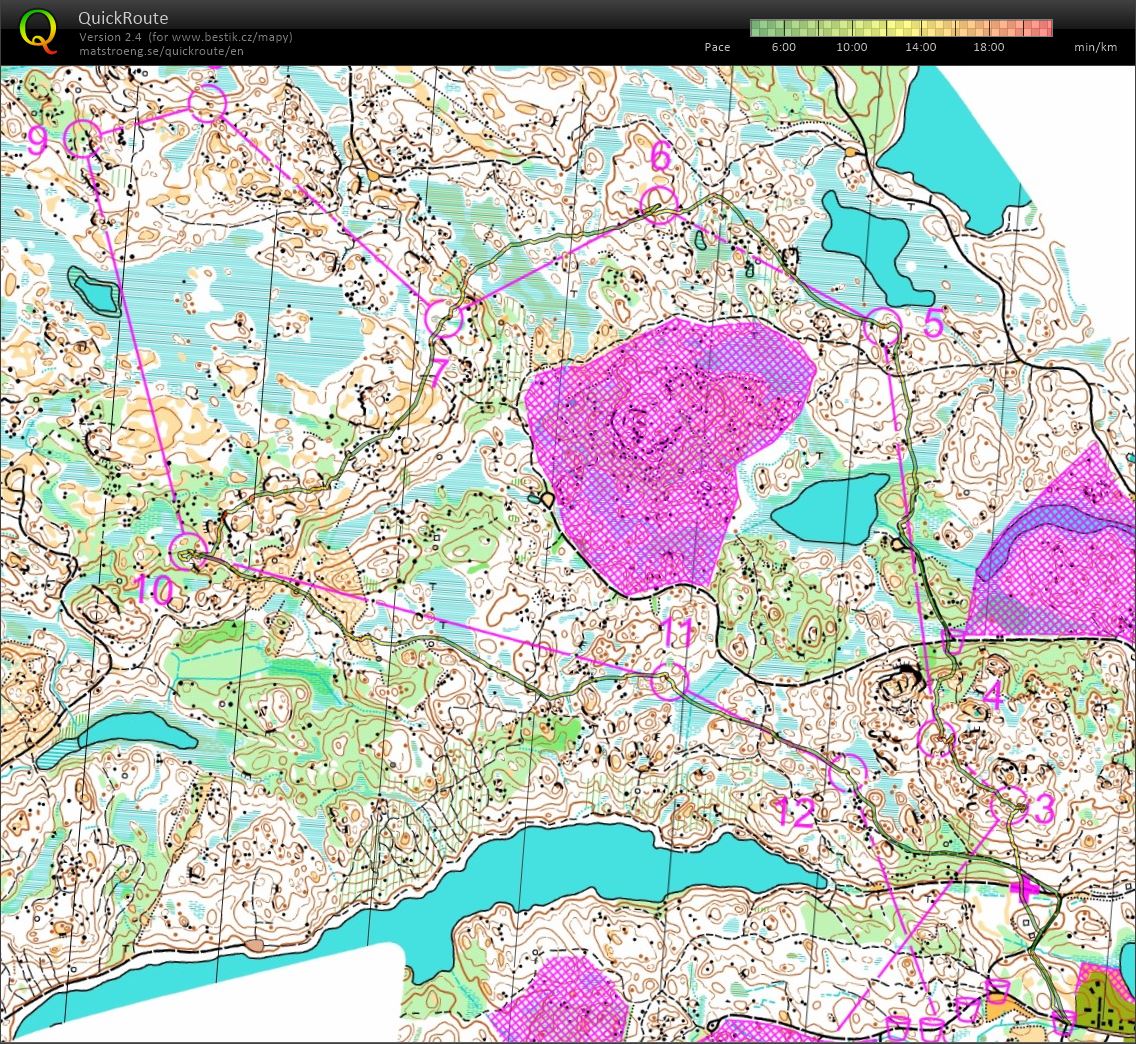Click control circle 3 on the map
Screen dimensions: 1136x1044
[1010, 805]
